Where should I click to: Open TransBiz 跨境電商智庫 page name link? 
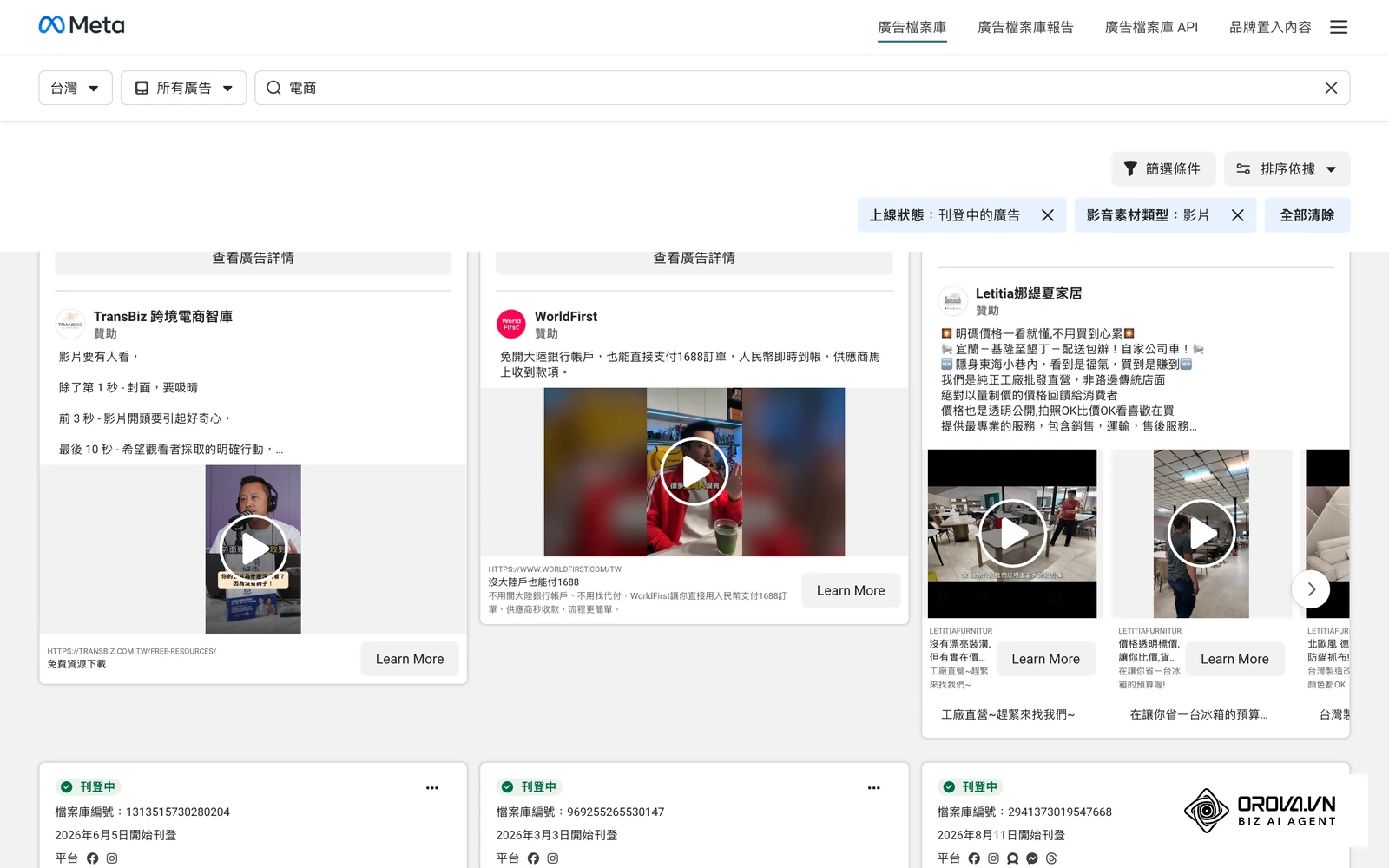pos(163,317)
